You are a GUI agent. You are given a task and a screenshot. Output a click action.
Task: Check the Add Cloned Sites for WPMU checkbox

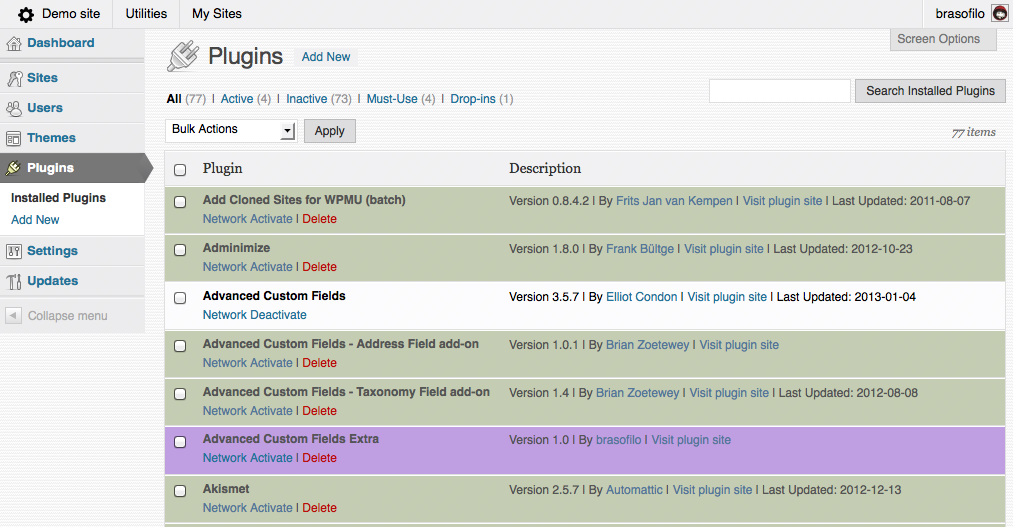pos(180,202)
